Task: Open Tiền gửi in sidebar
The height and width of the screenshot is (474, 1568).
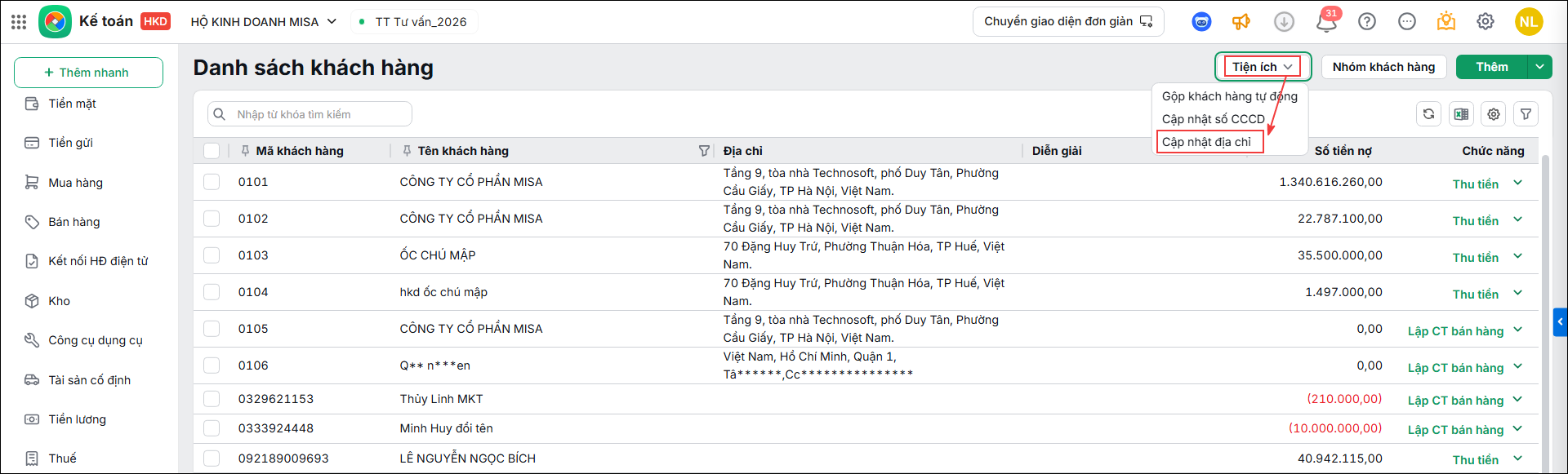Action: 70,143
